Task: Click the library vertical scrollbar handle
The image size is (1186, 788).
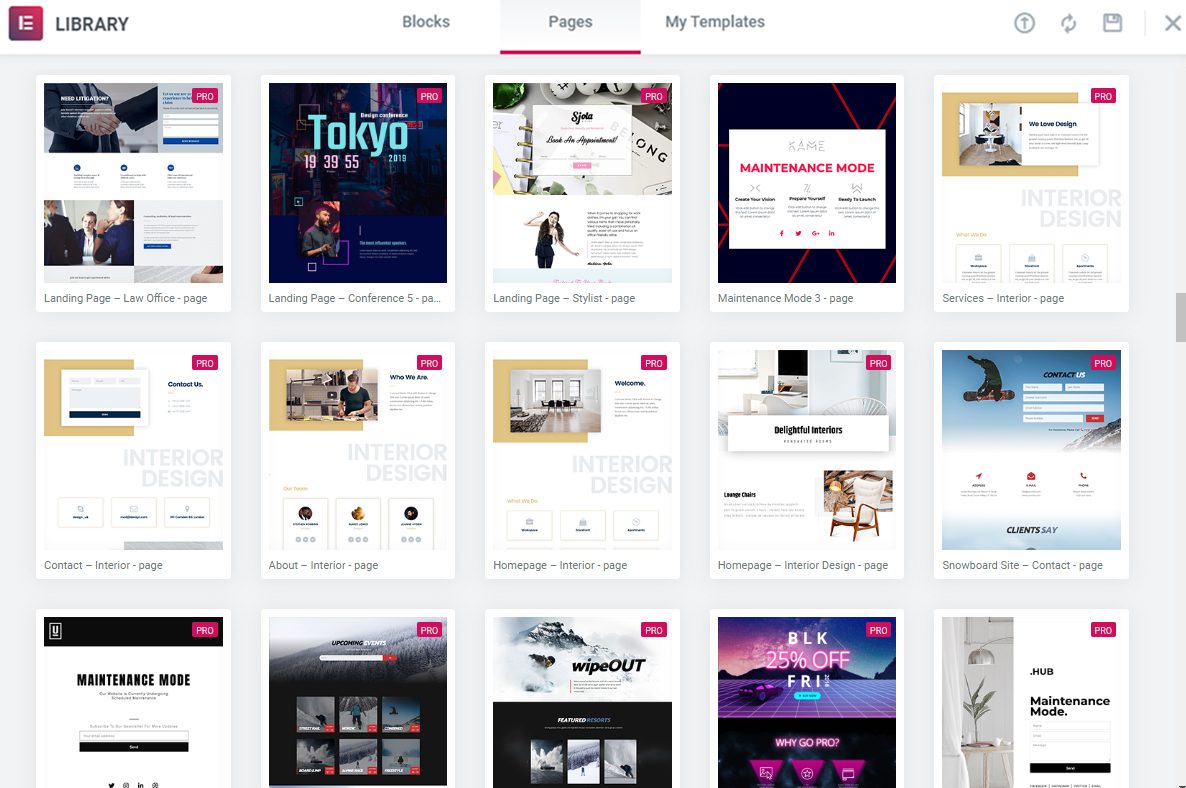Action: [x=1180, y=318]
